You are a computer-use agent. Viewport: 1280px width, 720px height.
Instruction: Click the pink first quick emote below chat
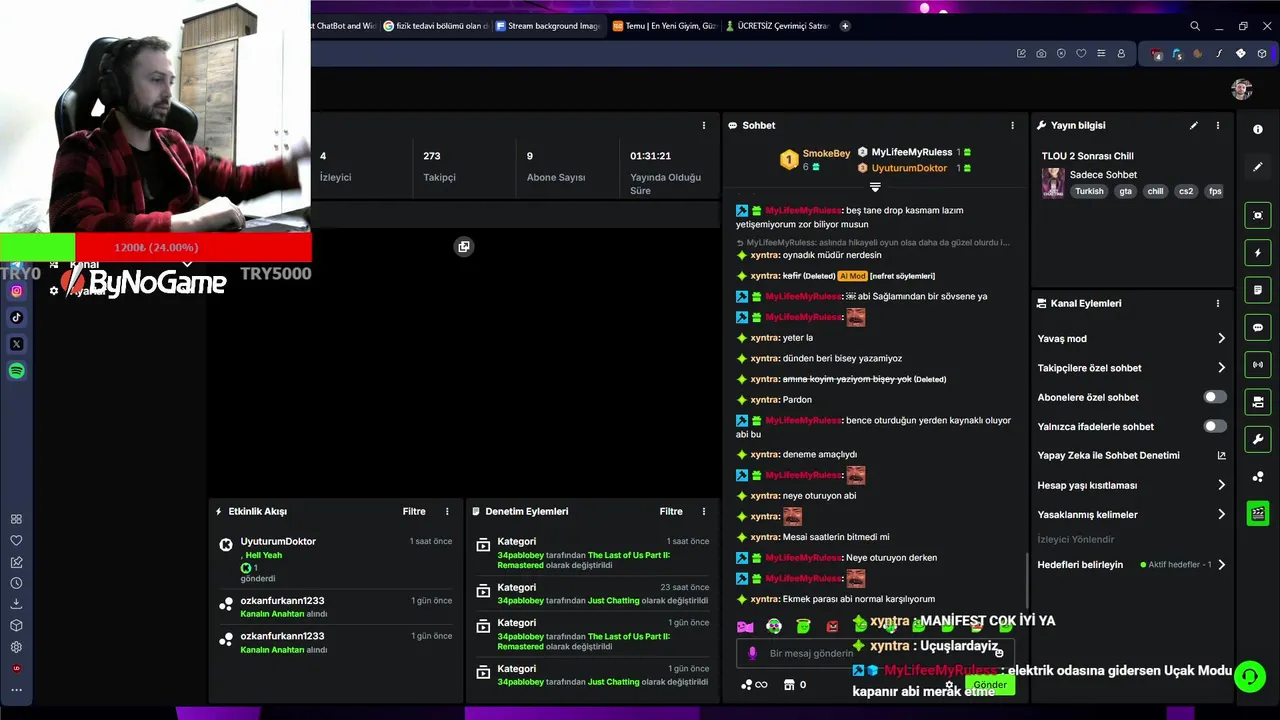tap(745, 627)
